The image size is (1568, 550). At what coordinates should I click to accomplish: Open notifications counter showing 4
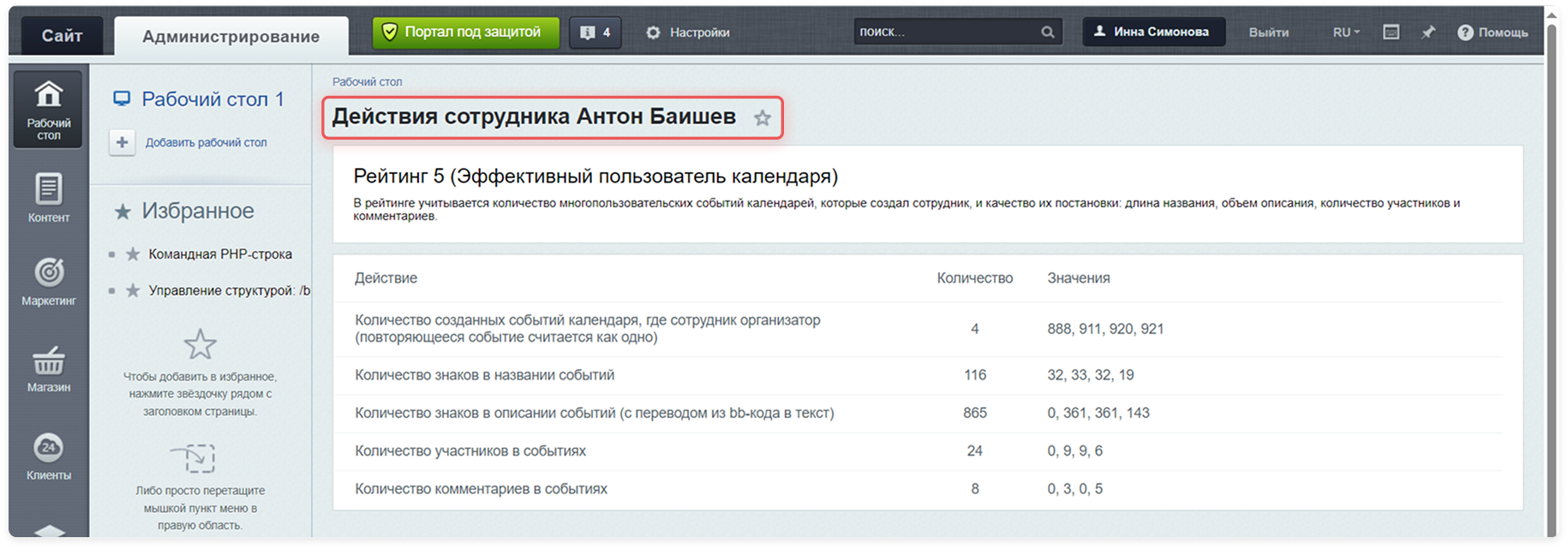[595, 33]
